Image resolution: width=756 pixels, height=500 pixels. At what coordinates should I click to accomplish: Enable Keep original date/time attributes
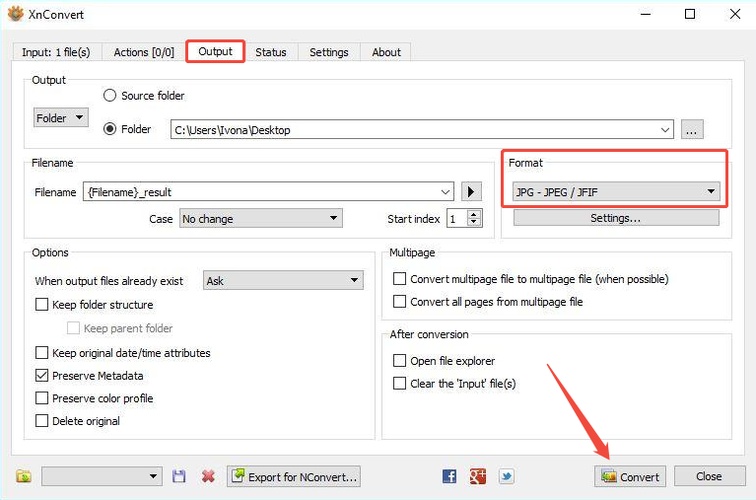click(42, 352)
